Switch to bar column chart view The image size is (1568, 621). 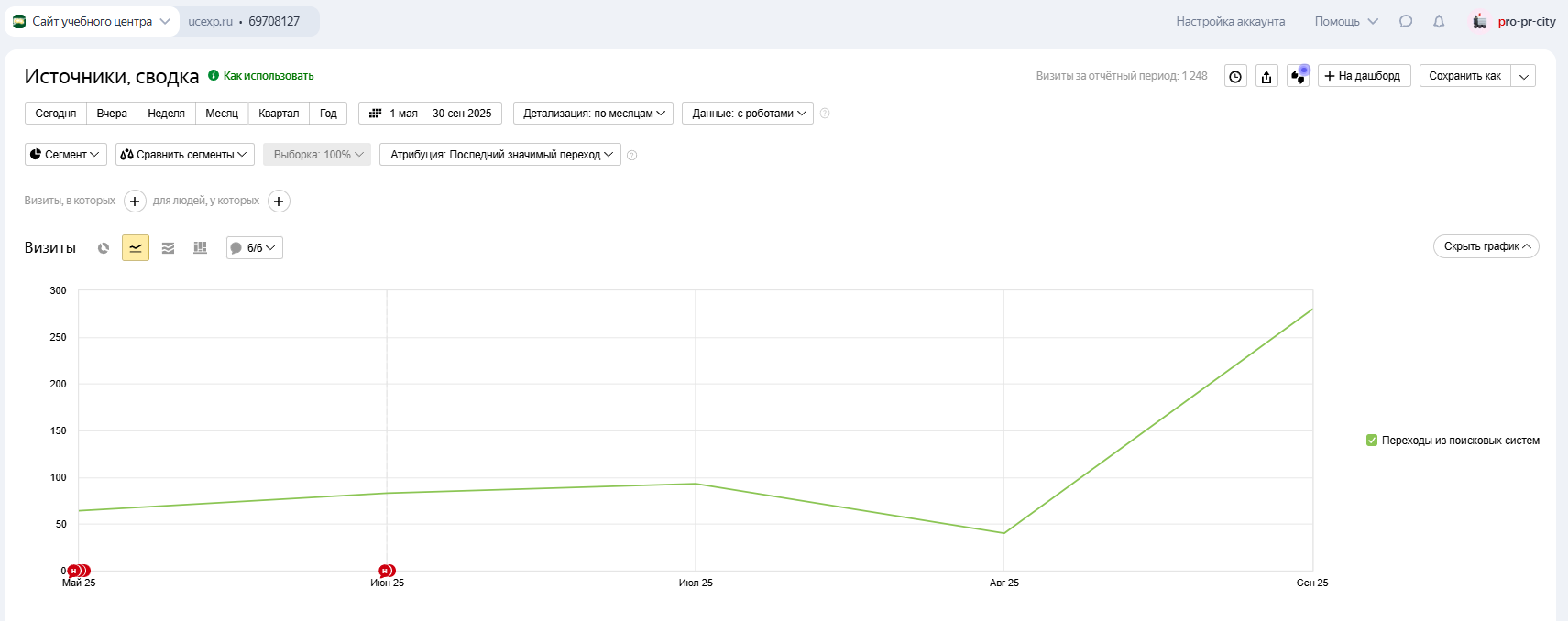200,248
